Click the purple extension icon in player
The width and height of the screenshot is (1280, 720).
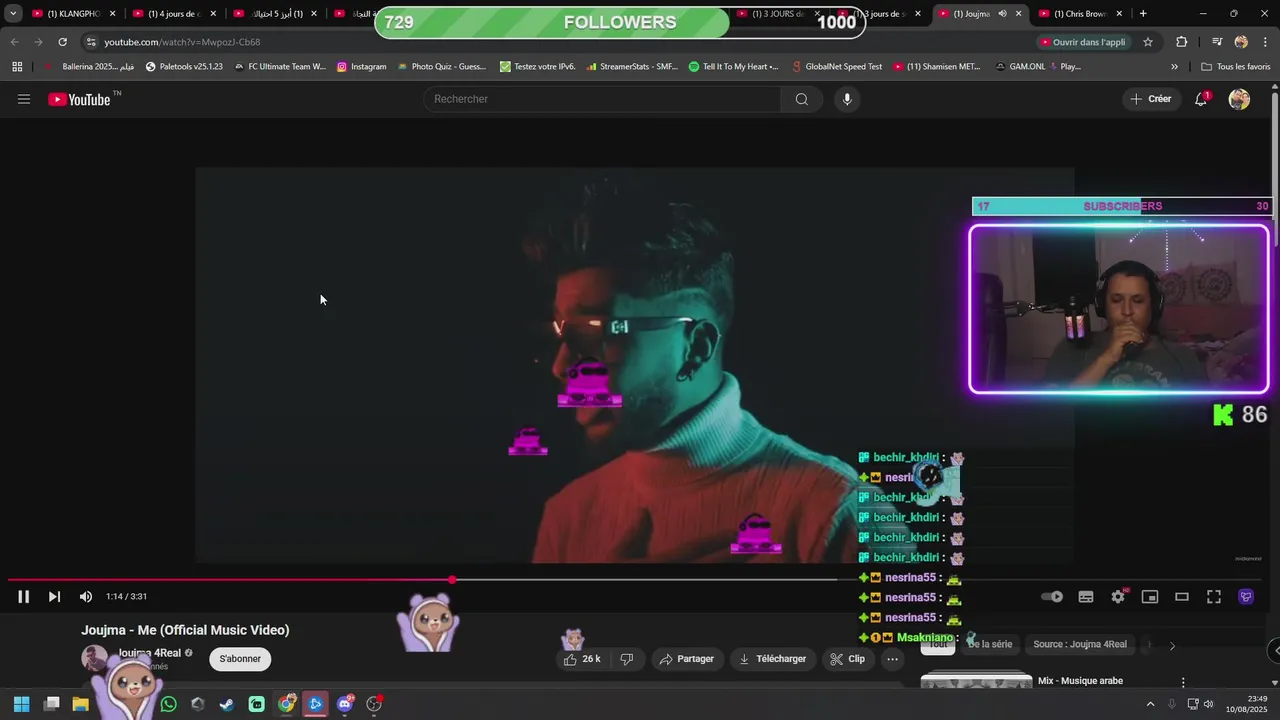click(x=1246, y=597)
